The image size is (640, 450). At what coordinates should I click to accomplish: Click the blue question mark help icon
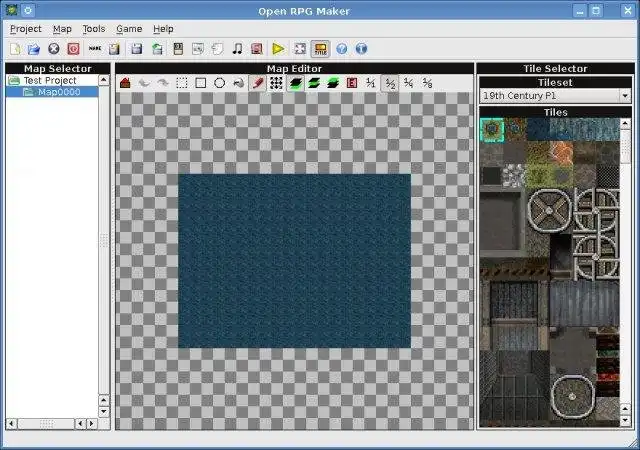[x=342, y=48]
